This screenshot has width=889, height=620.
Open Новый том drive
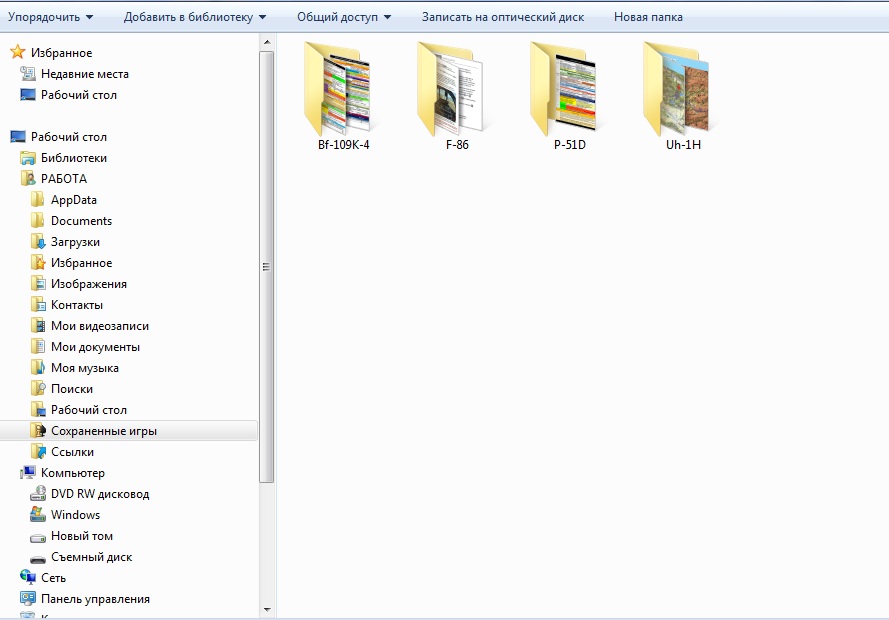pos(82,535)
